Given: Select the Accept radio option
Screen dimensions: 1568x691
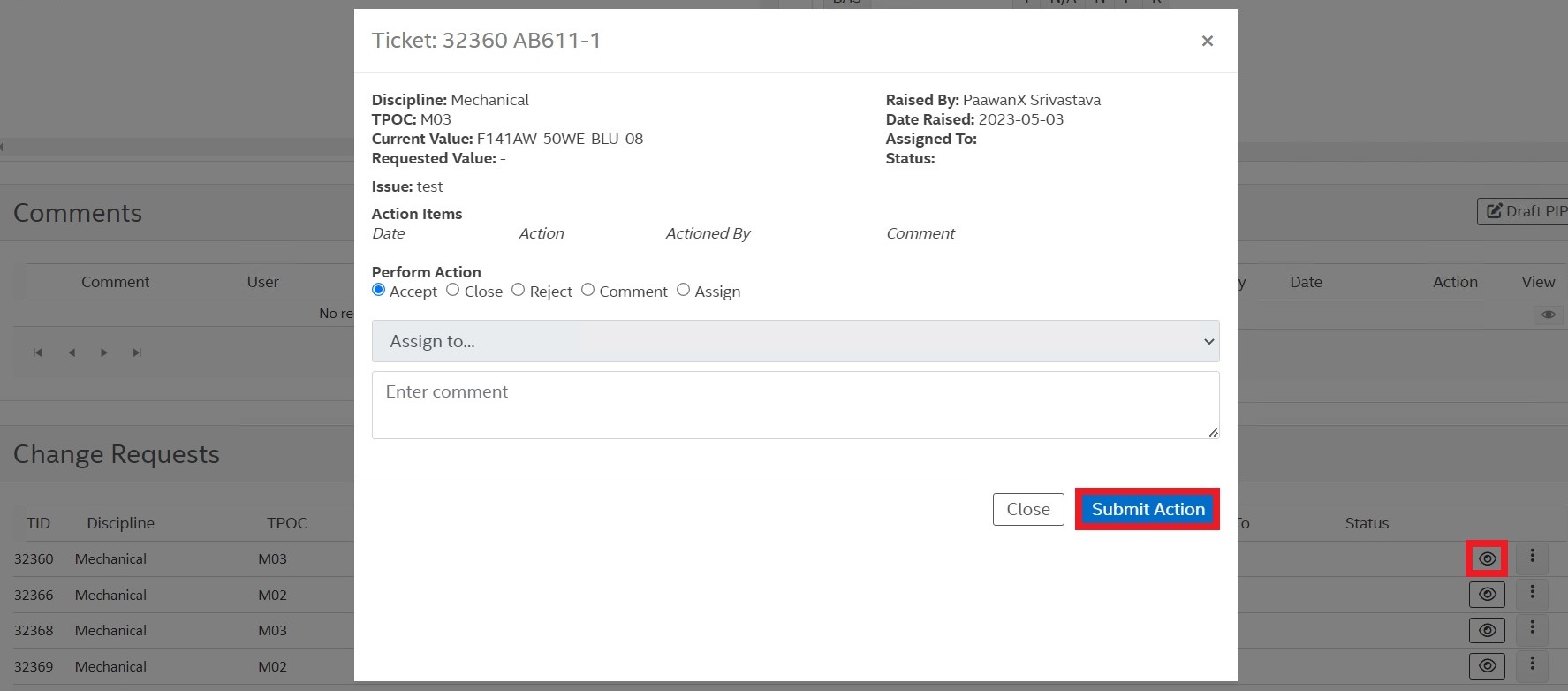Looking at the screenshot, I should coord(379,290).
